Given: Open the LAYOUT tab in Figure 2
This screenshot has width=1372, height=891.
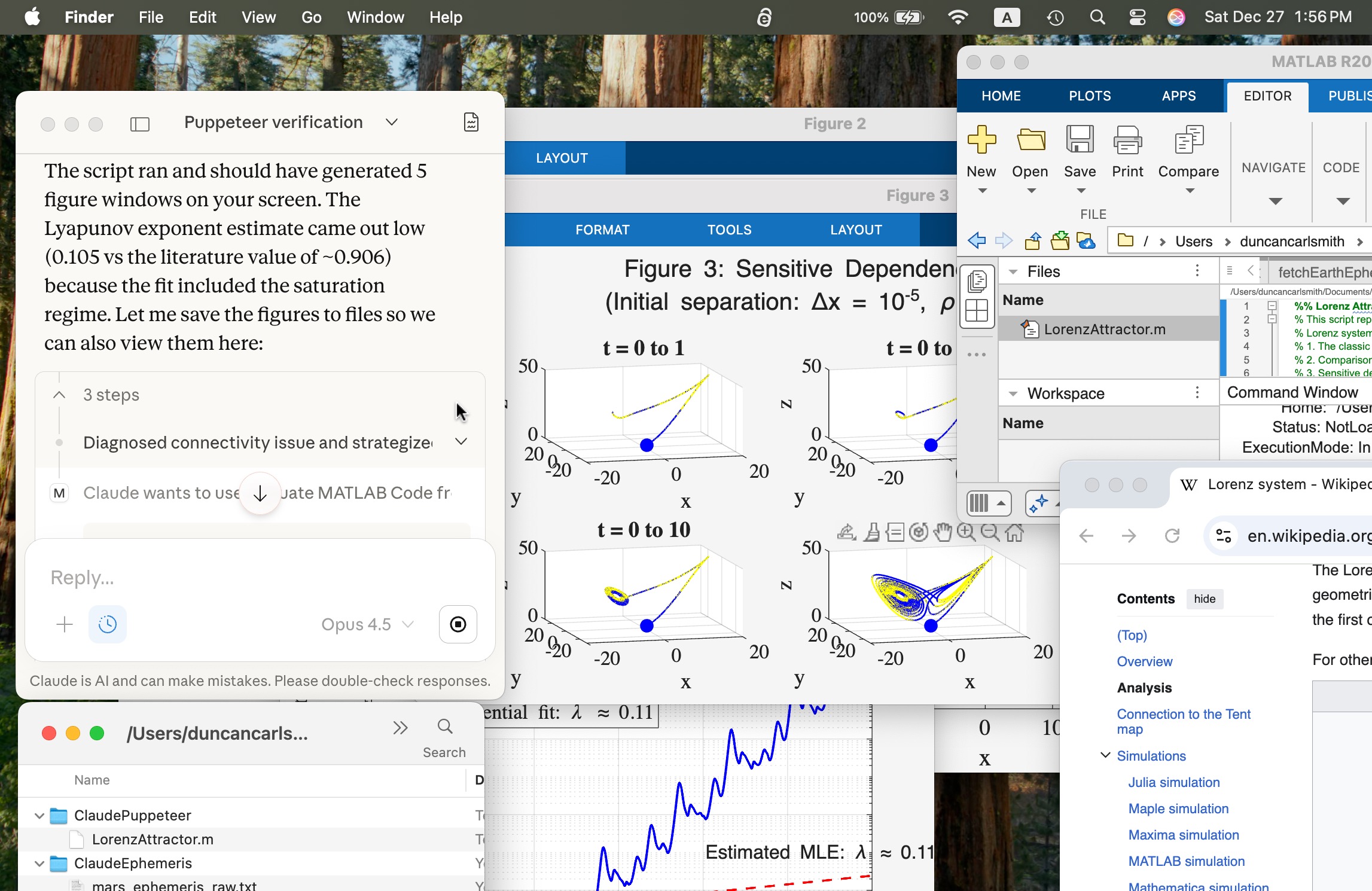Looking at the screenshot, I should (562, 158).
